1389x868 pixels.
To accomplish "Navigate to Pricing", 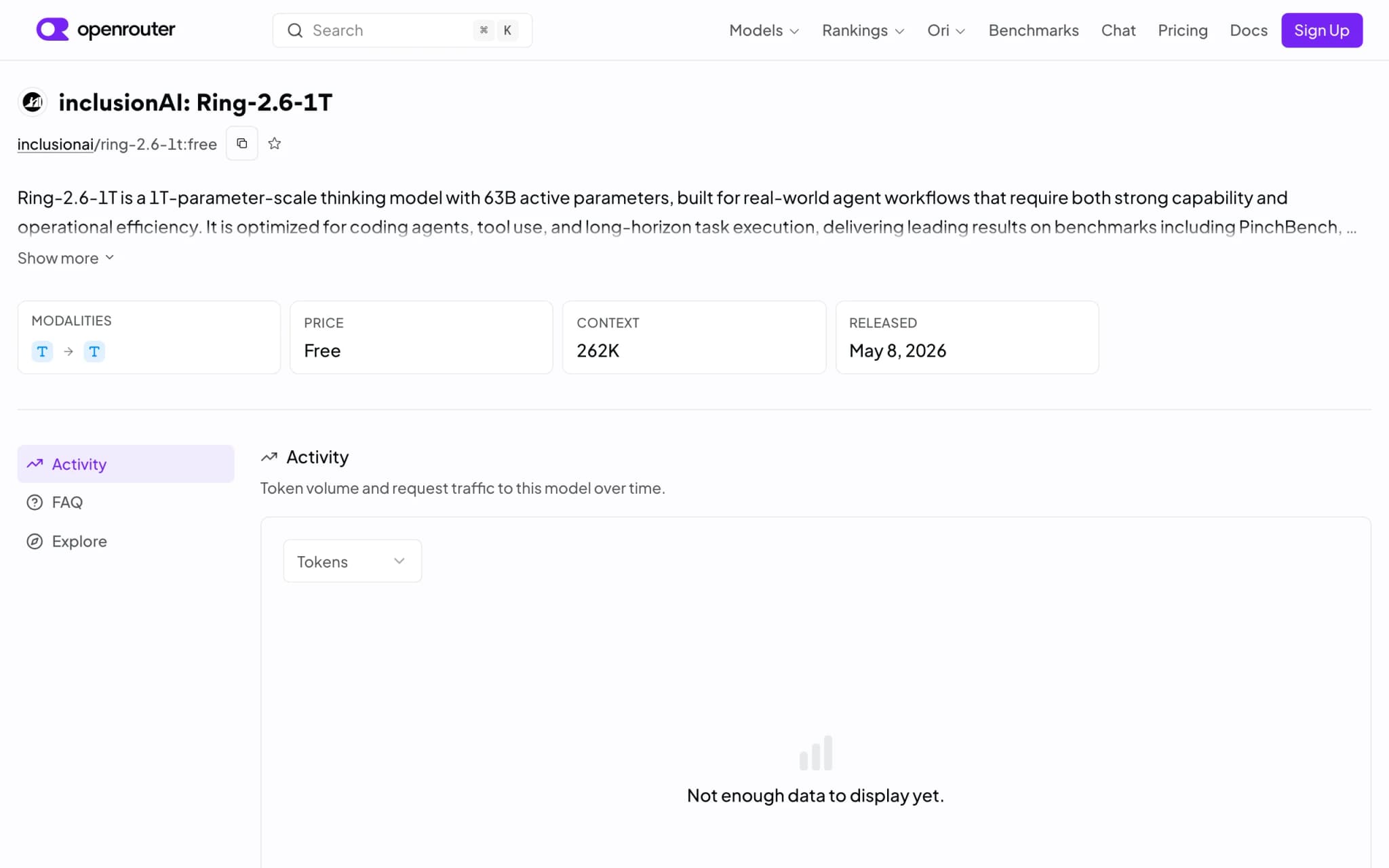I will click(1183, 31).
